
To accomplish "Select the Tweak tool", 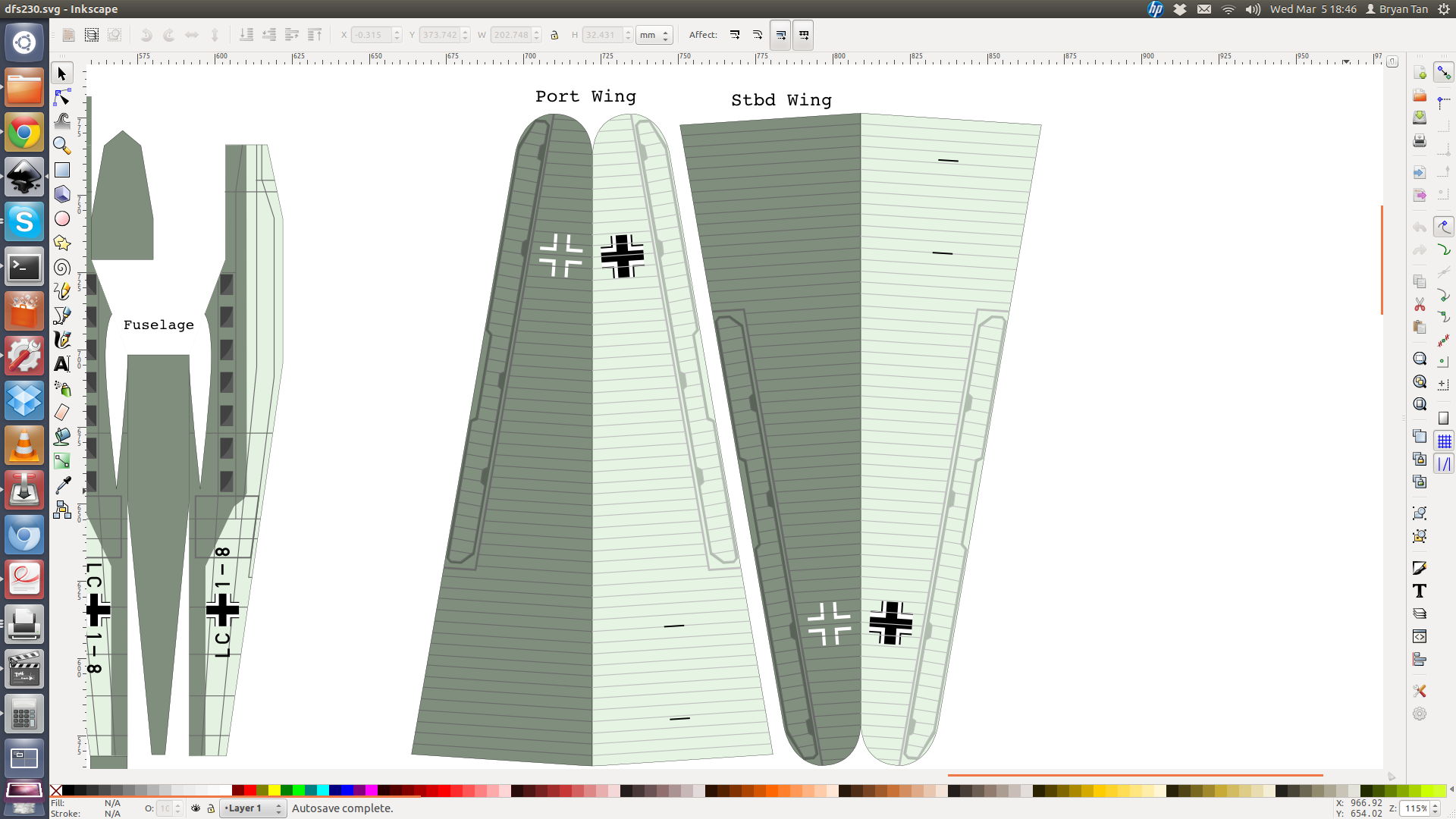I will [x=62, y=121].
